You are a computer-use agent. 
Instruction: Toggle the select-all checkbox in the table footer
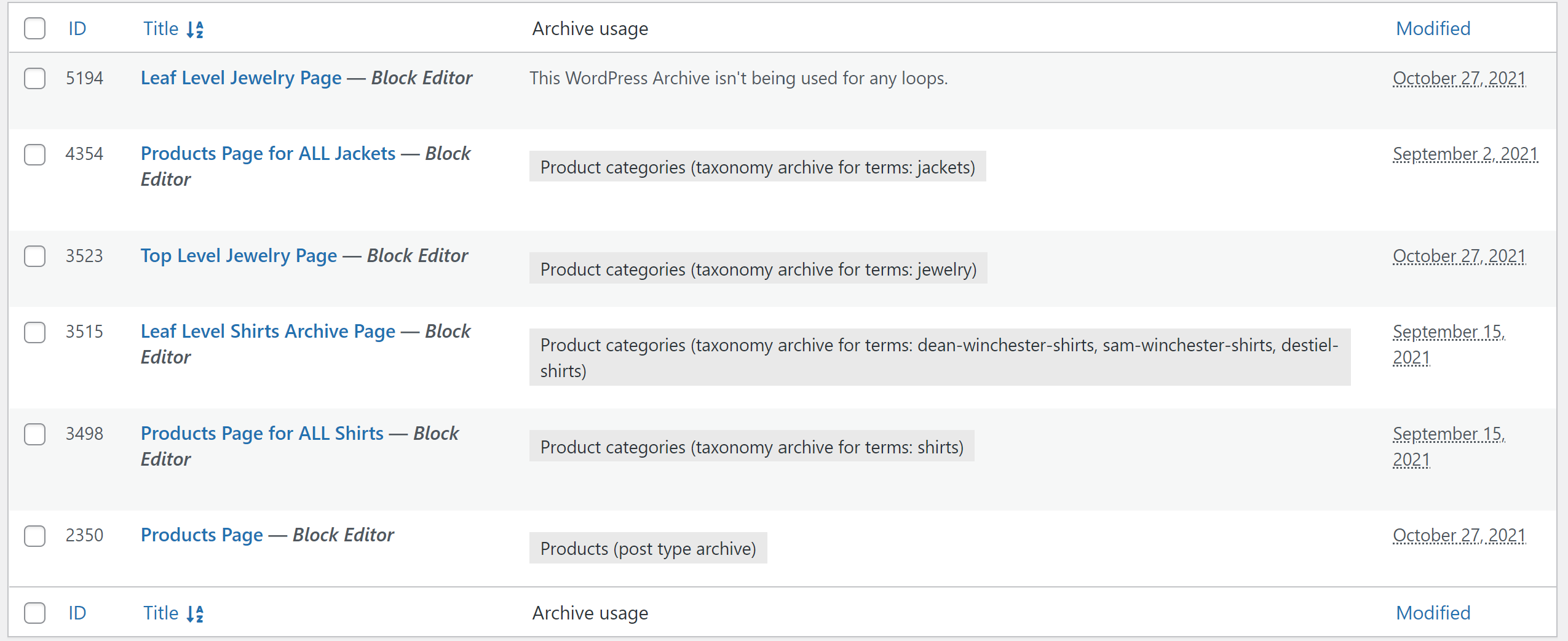35,613
